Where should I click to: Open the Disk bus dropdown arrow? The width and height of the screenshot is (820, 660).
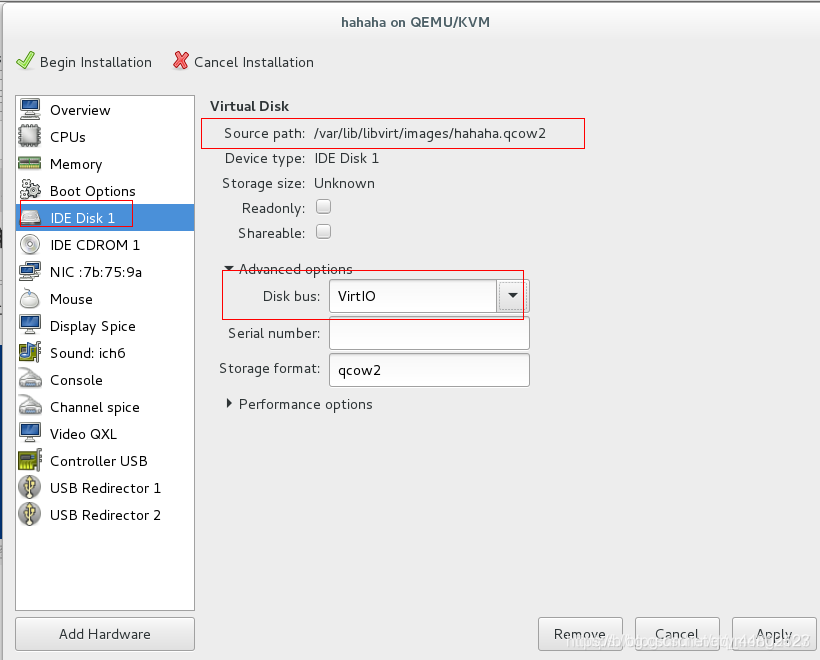coord(512,295)
